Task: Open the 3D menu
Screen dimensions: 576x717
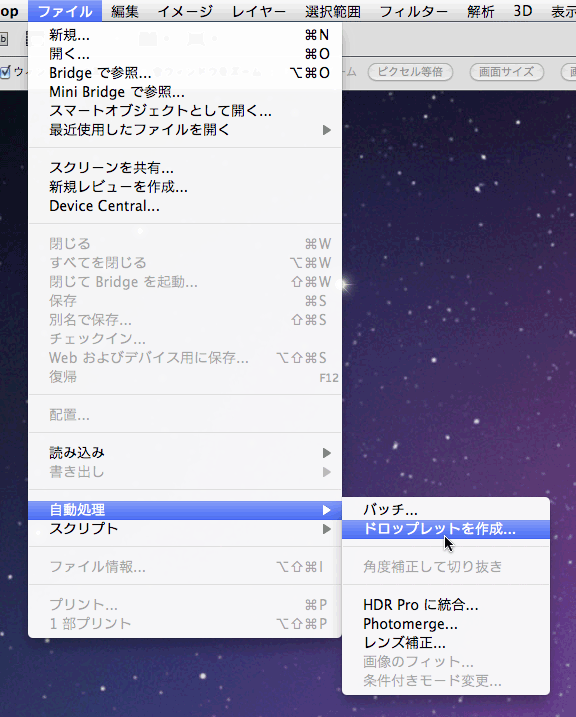Action: pyautogui.click(x=523, y=11)
